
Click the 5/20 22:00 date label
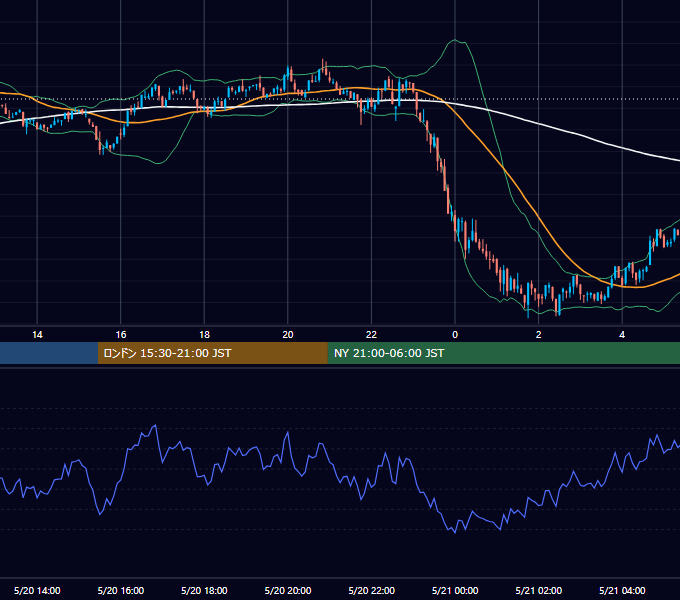point(372,590)
